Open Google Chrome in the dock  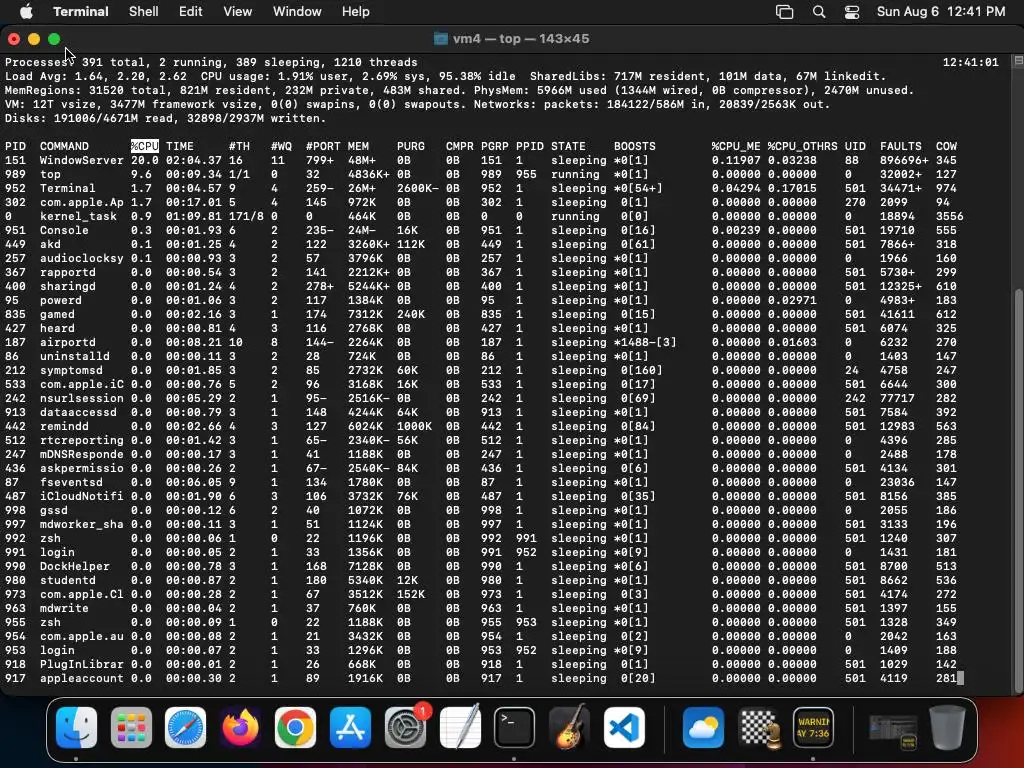(295, 727)
